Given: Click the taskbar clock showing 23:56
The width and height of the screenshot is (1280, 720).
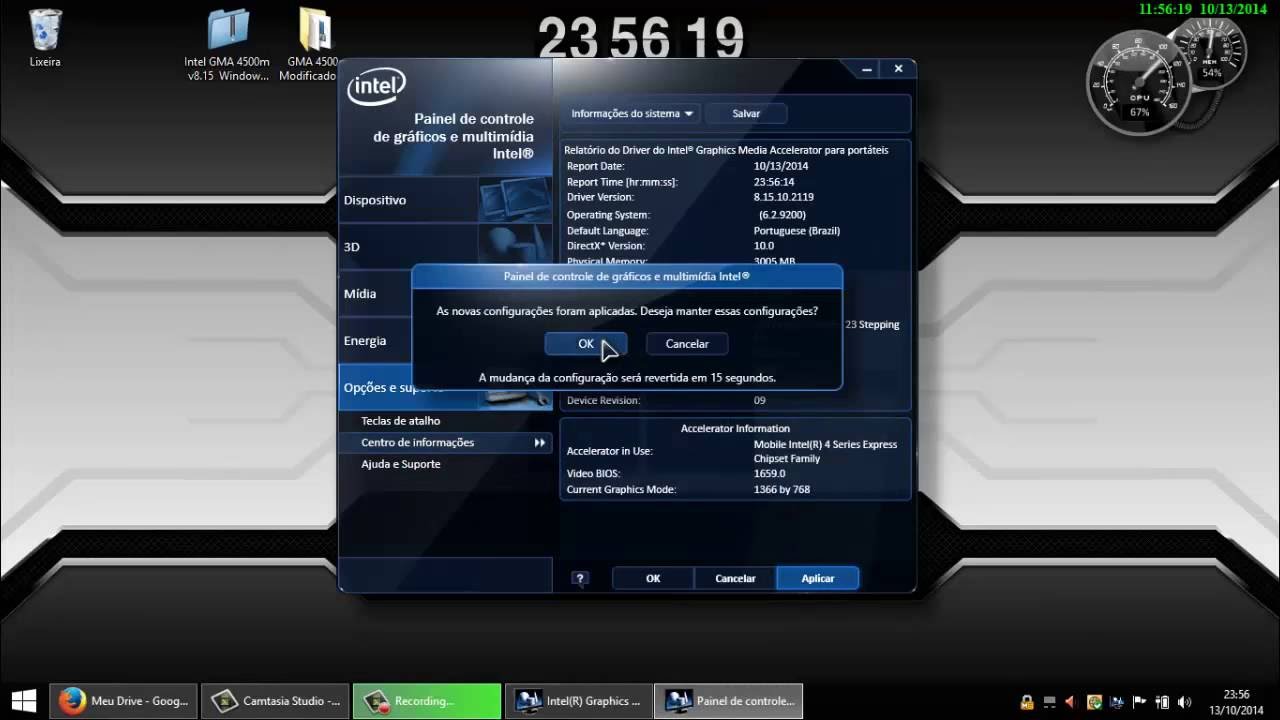Looking at the screenshot, I should [x=1237, y=701].
